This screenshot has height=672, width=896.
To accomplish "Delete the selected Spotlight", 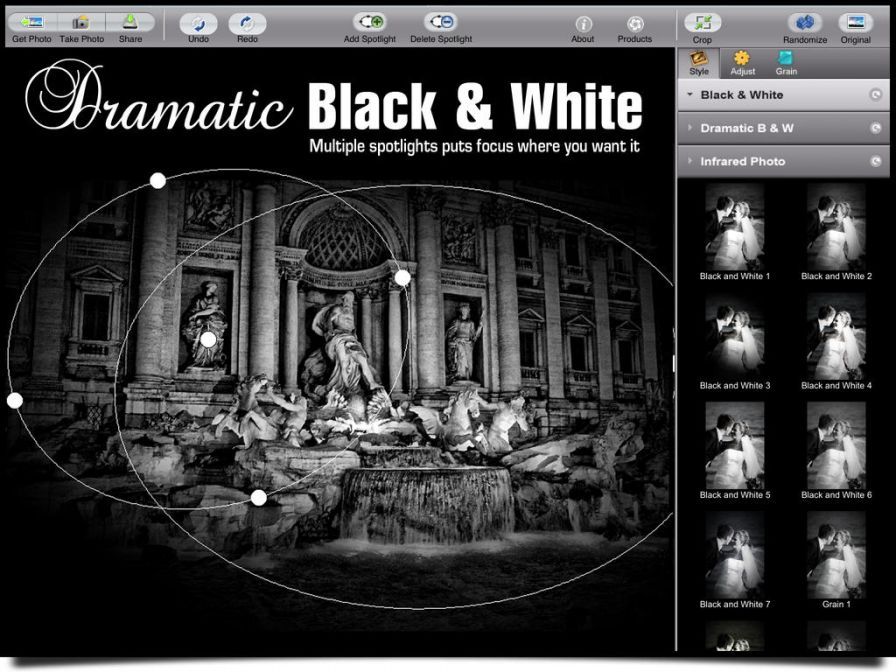I will 440,22.
